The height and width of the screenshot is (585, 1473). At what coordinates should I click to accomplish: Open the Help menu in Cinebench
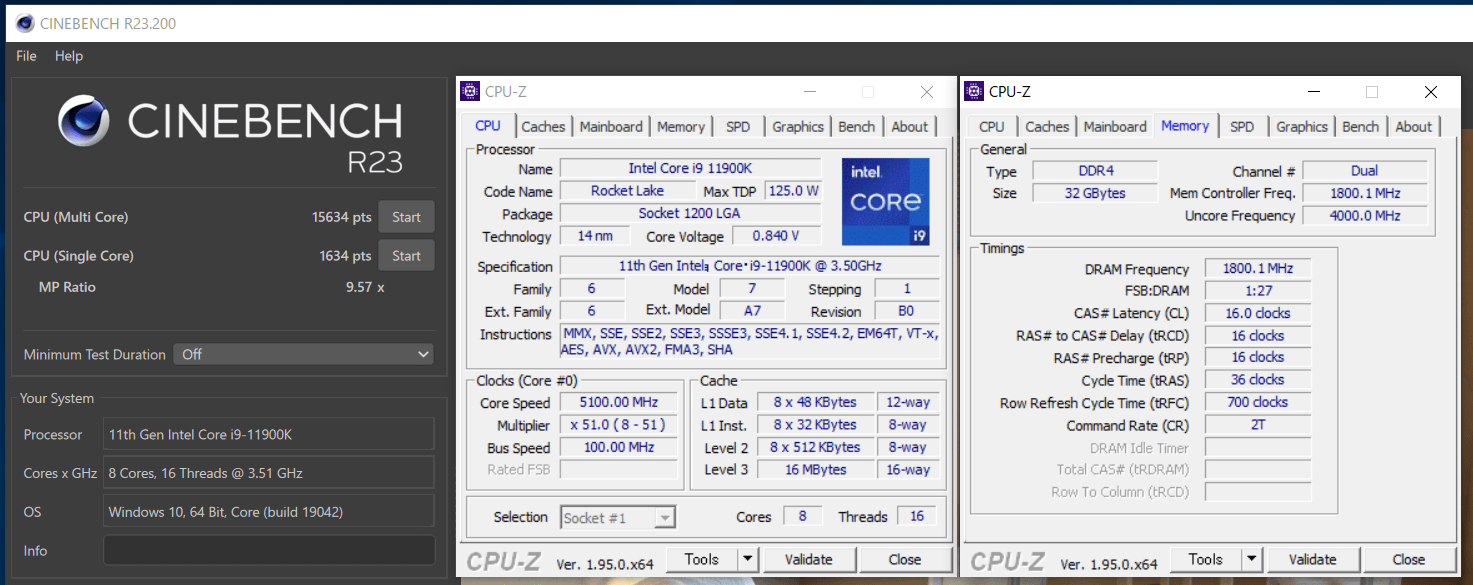point(69,56)
